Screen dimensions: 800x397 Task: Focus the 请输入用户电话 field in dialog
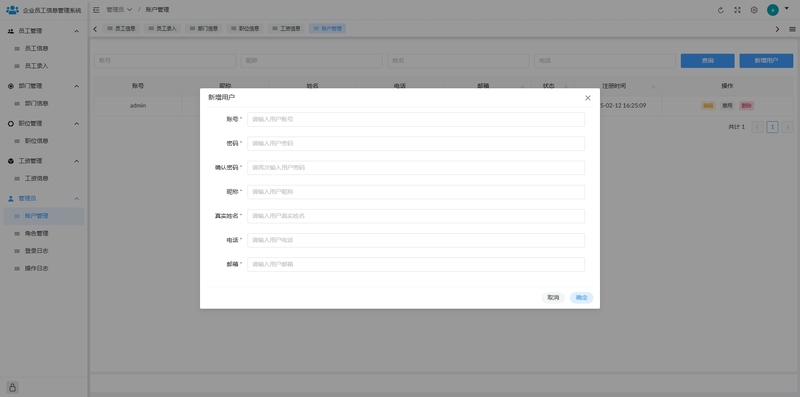click(x=416, y=240)
